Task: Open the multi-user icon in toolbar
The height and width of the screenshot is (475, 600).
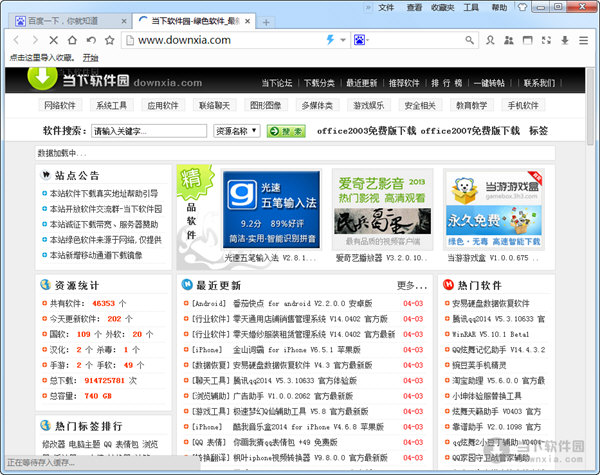Action: 509,40
